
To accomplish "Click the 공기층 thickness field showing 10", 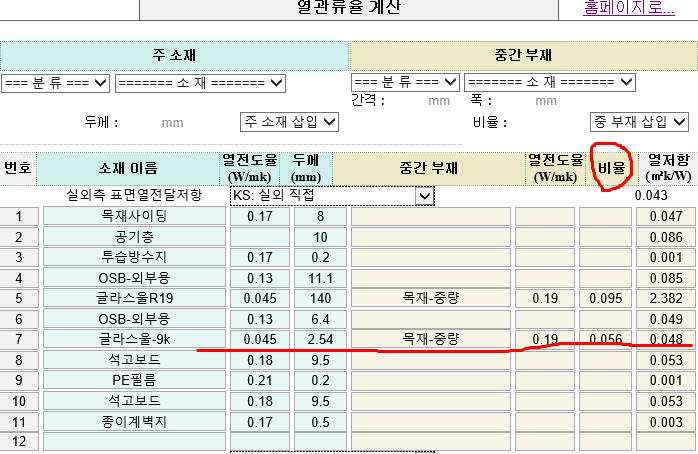I will coord(319,237).
